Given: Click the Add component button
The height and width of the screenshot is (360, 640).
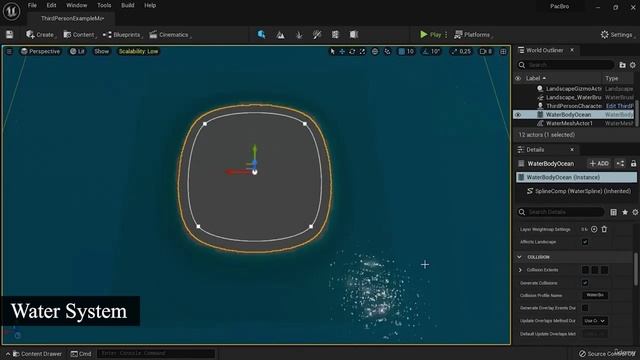Looking at the screenshot, I should (x=599, y=164).
